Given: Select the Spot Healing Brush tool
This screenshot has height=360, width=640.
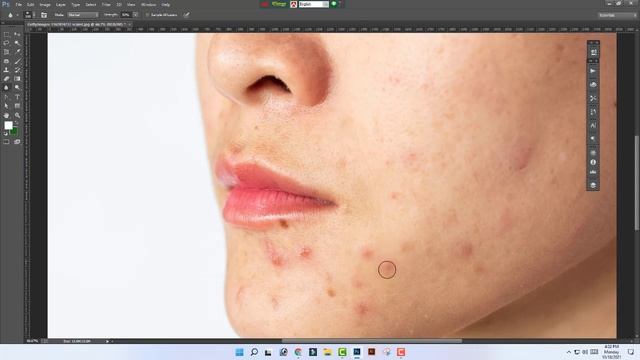Looking at the screenshot, I should [6, 61].
